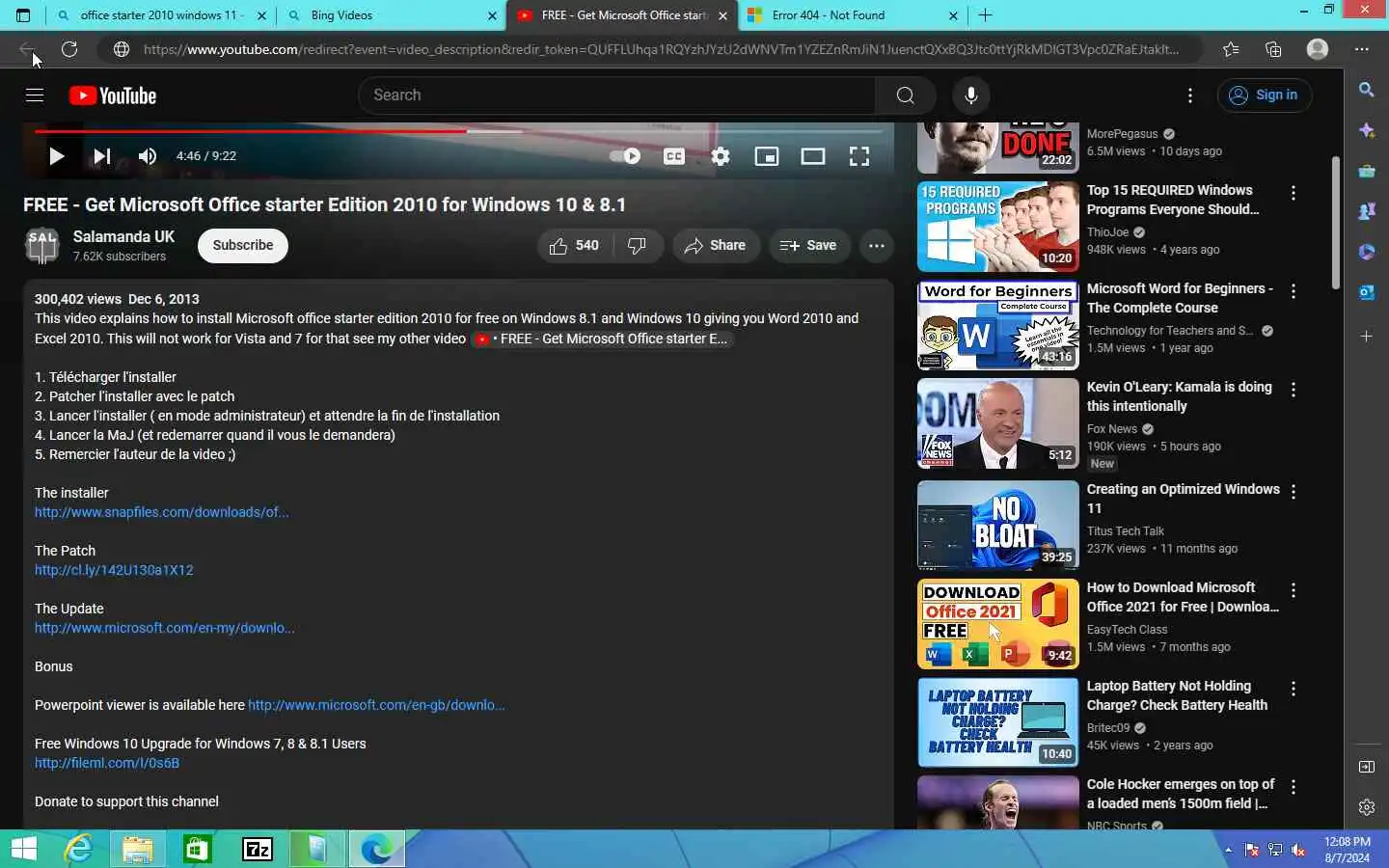Open the YouTube guide hamburger menu
The height and width of the screenshot is (868, 1389).
click(x=35, y=95)
